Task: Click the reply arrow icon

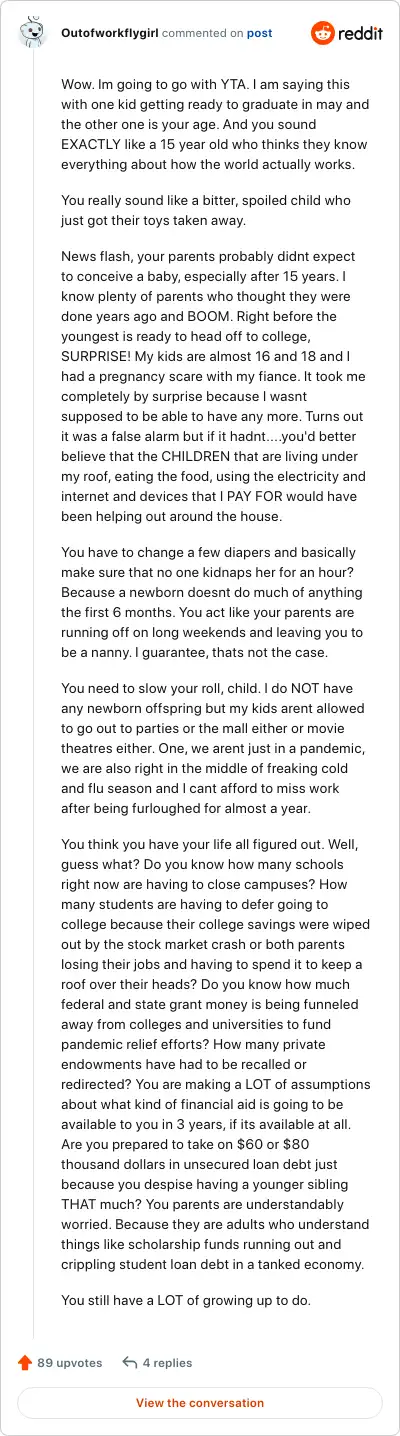Action: 129,1362
